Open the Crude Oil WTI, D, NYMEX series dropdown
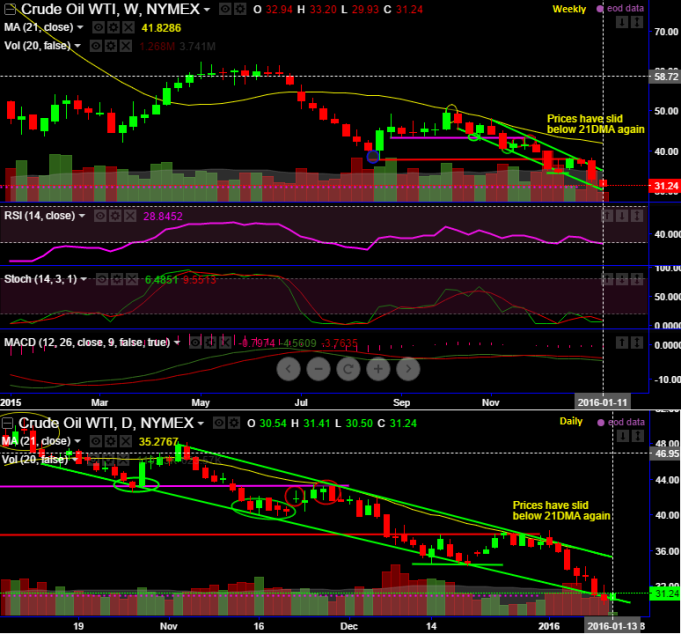Screen dimensions: 681x634 click(201, 423)
